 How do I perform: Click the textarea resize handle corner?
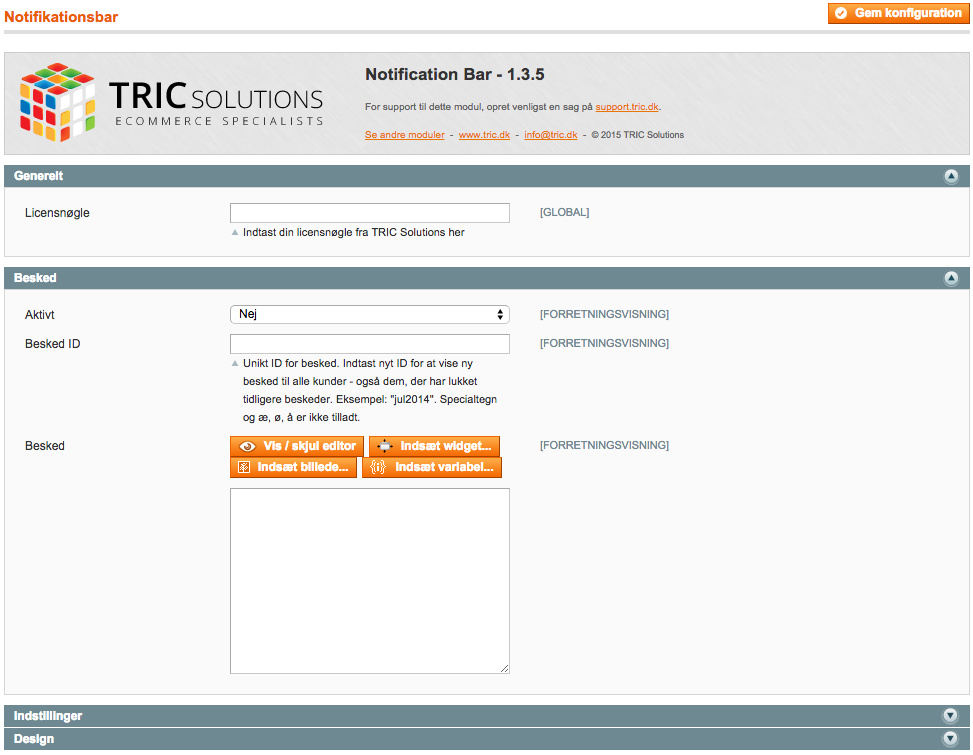pyautogui.click(x=505, y=669)
